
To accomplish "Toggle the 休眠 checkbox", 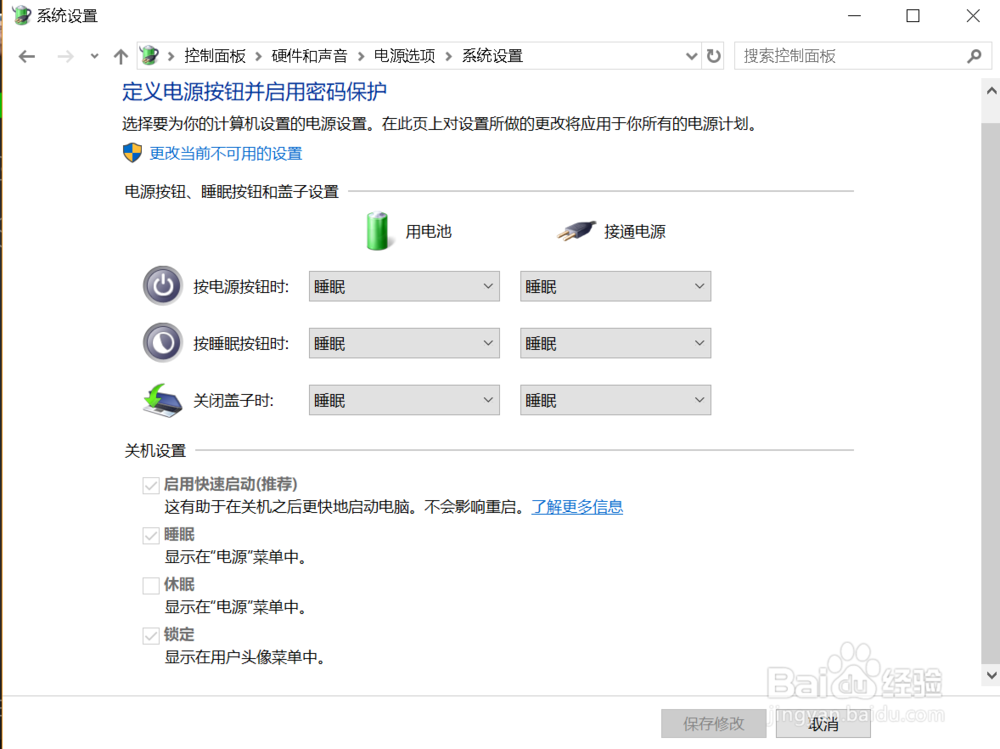I will tap(151, 585).
